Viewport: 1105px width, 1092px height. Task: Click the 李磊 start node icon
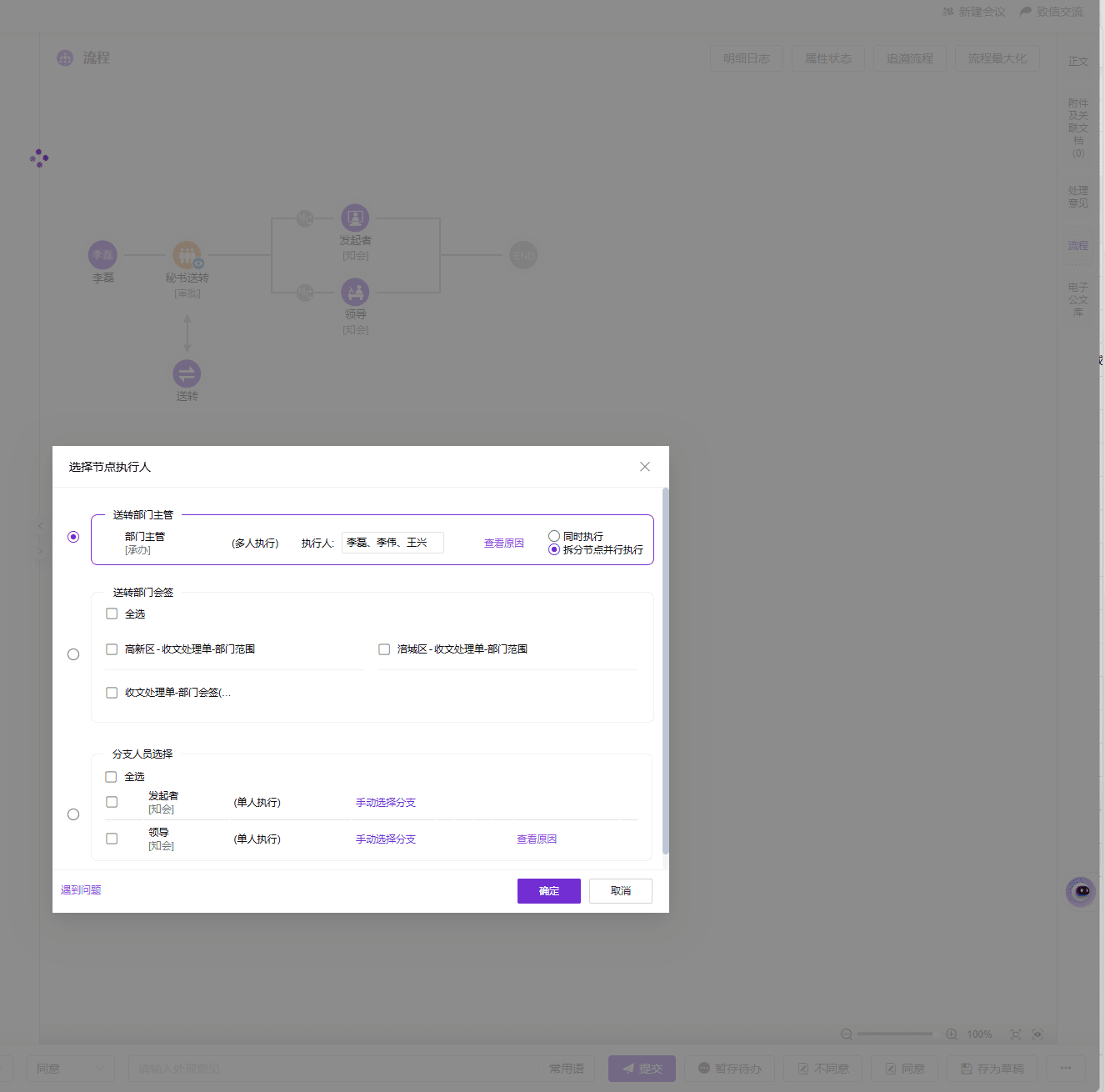point(102,255)
